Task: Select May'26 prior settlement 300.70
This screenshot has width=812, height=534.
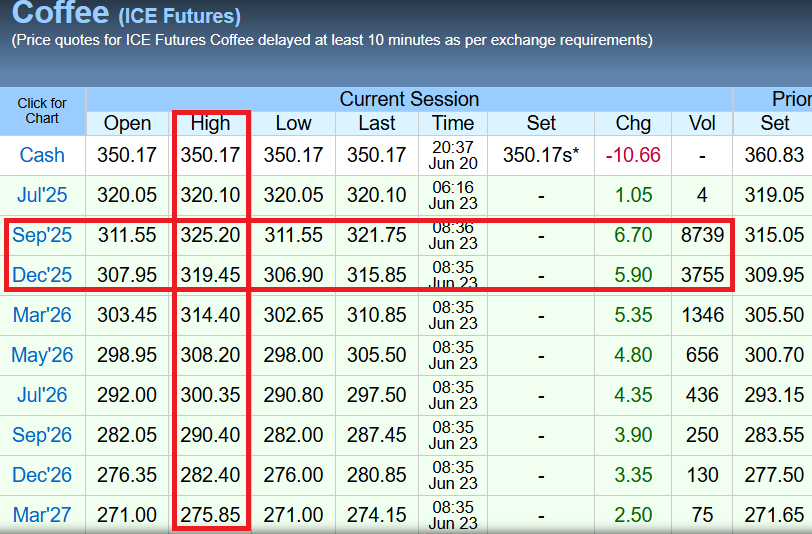Action: click(x=775, y=355)
